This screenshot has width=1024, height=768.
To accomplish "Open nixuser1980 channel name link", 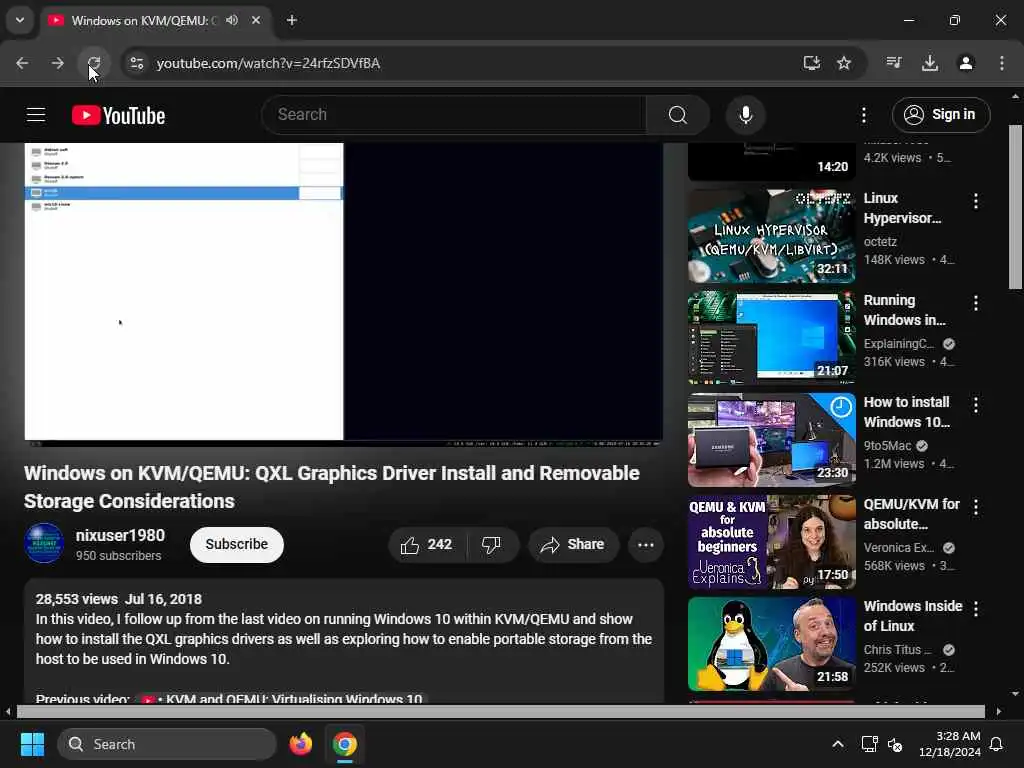I will click(120, 536).
